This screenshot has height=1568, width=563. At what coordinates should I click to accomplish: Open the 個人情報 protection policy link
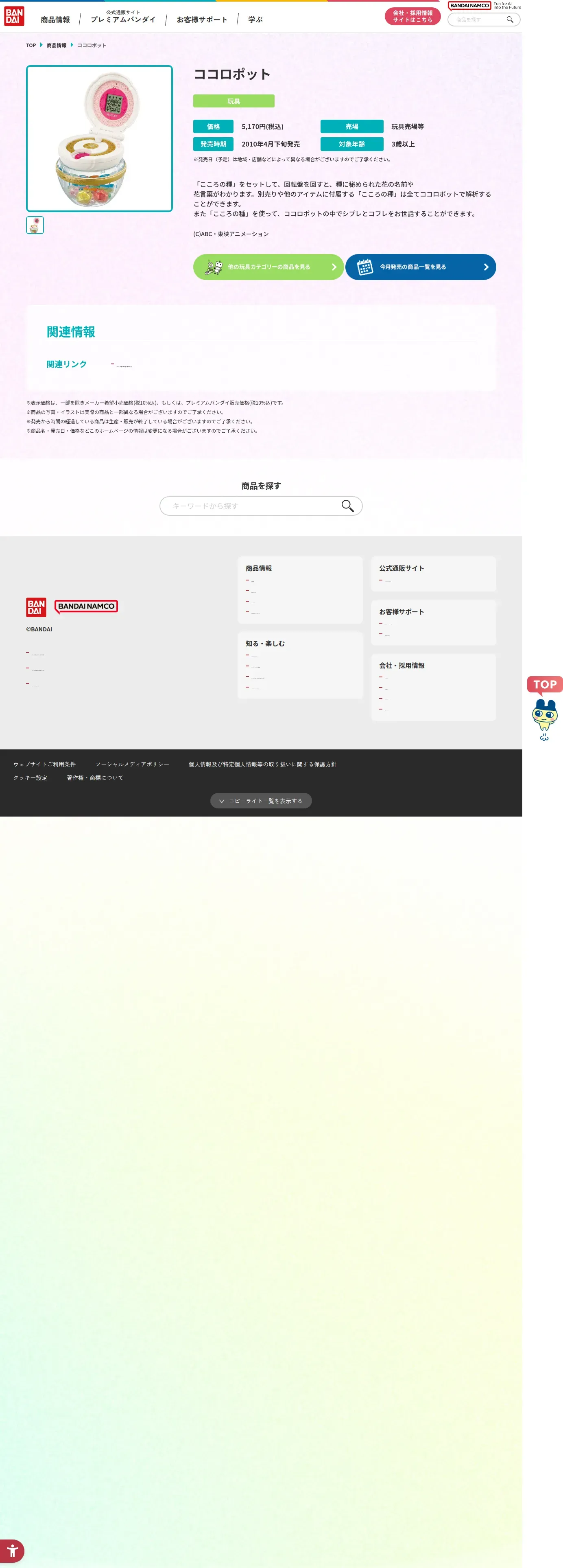(x=262, y=764)
